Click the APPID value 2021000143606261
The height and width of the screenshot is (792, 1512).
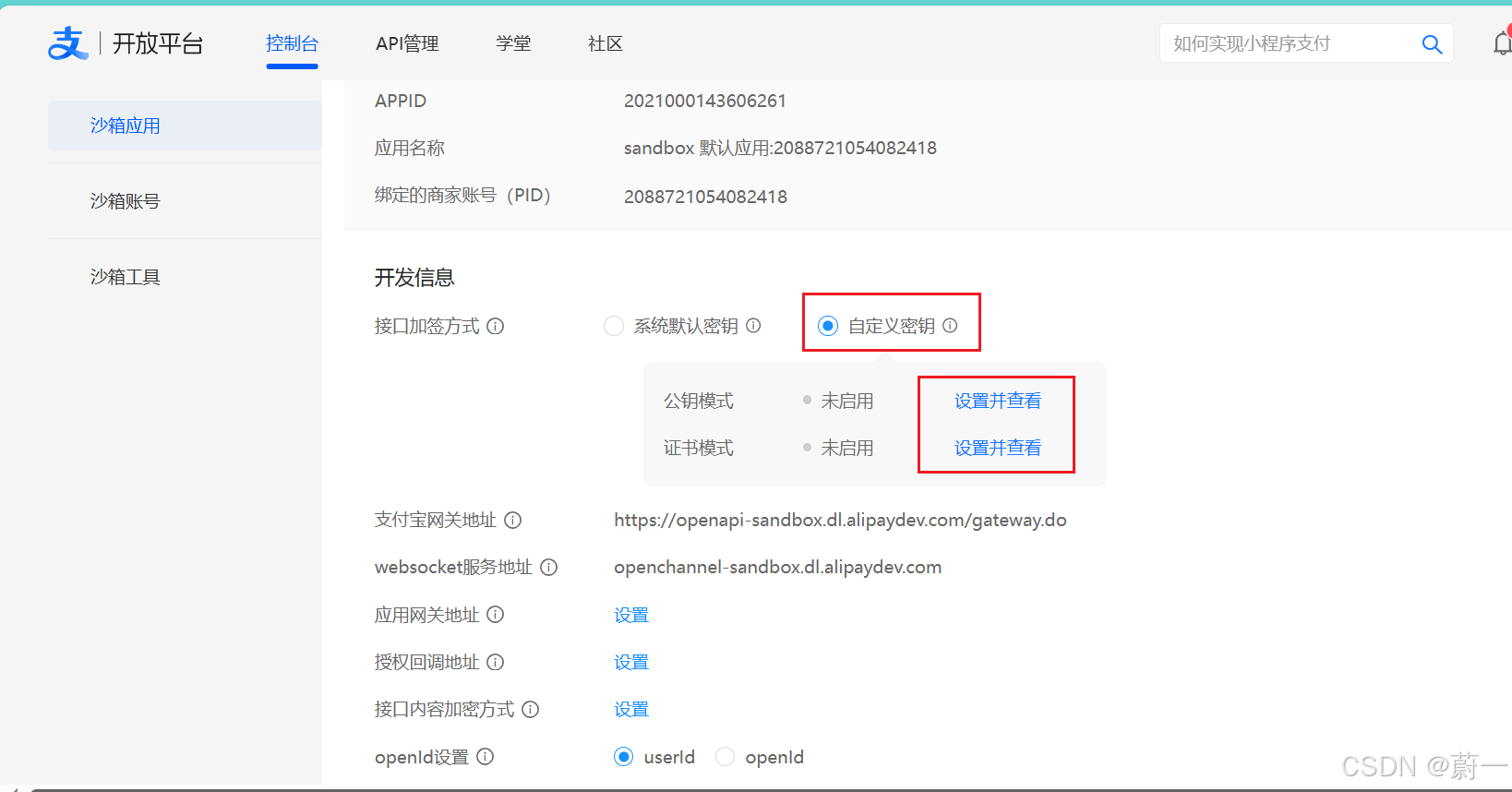[705, 101]
